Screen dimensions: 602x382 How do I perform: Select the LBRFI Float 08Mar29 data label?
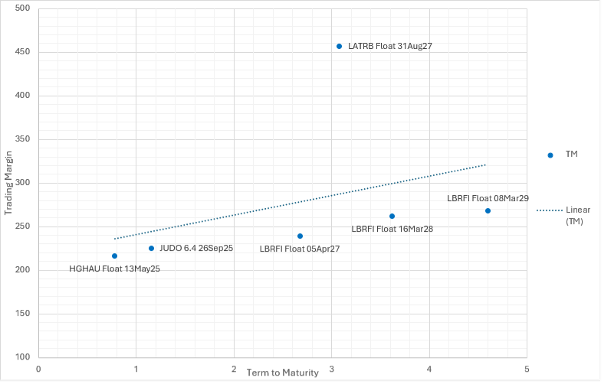pos(488,198)
